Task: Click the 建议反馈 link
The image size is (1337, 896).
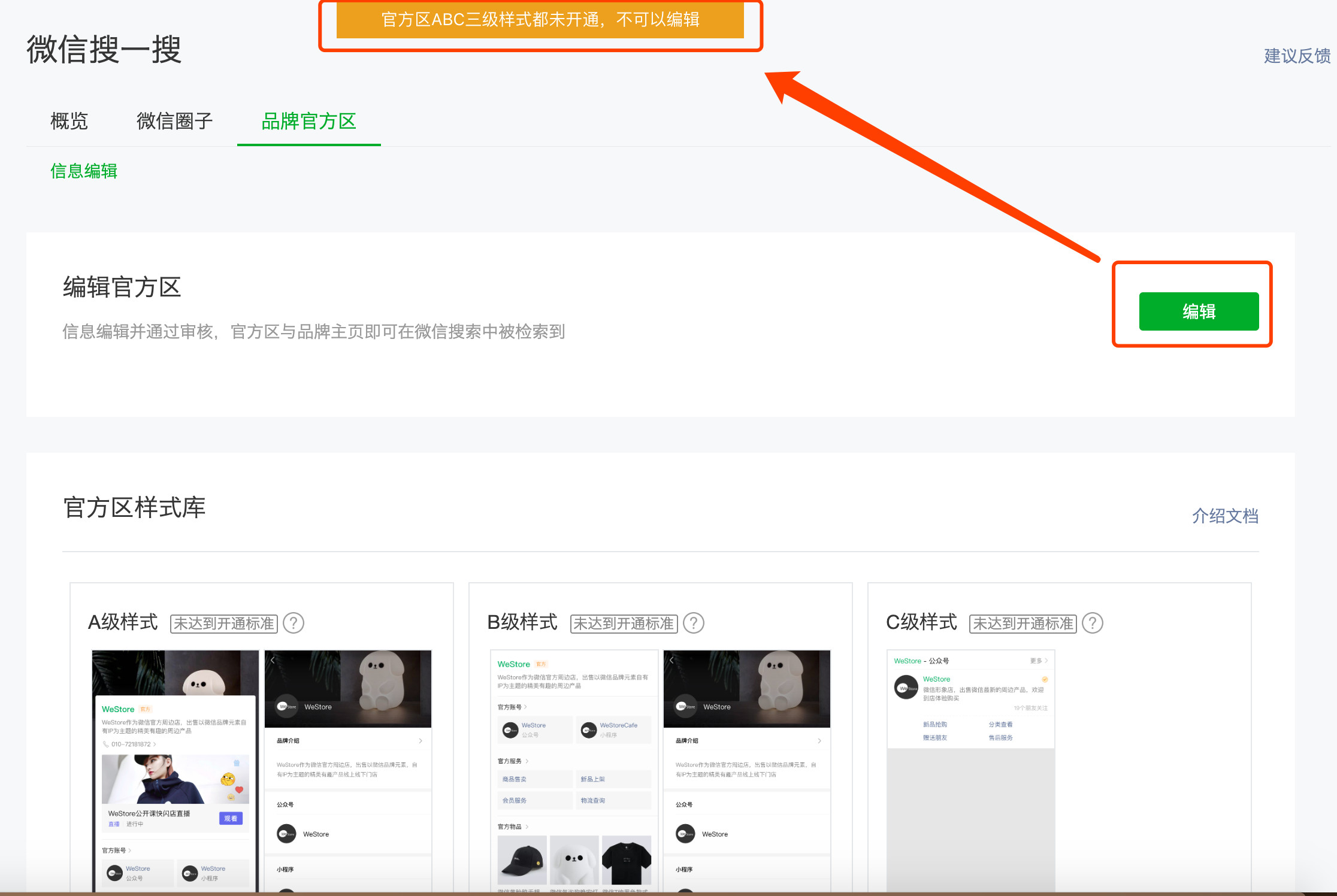Action: [1297, 56]
